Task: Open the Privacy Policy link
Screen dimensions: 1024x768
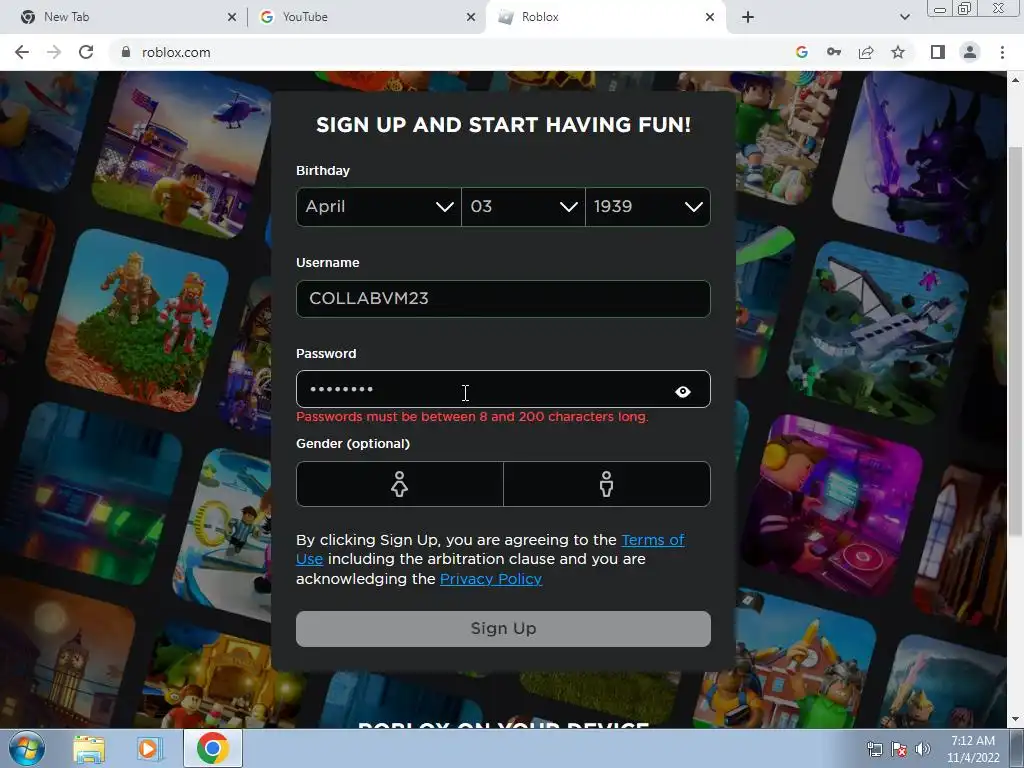Action: (x=491, y=579)
